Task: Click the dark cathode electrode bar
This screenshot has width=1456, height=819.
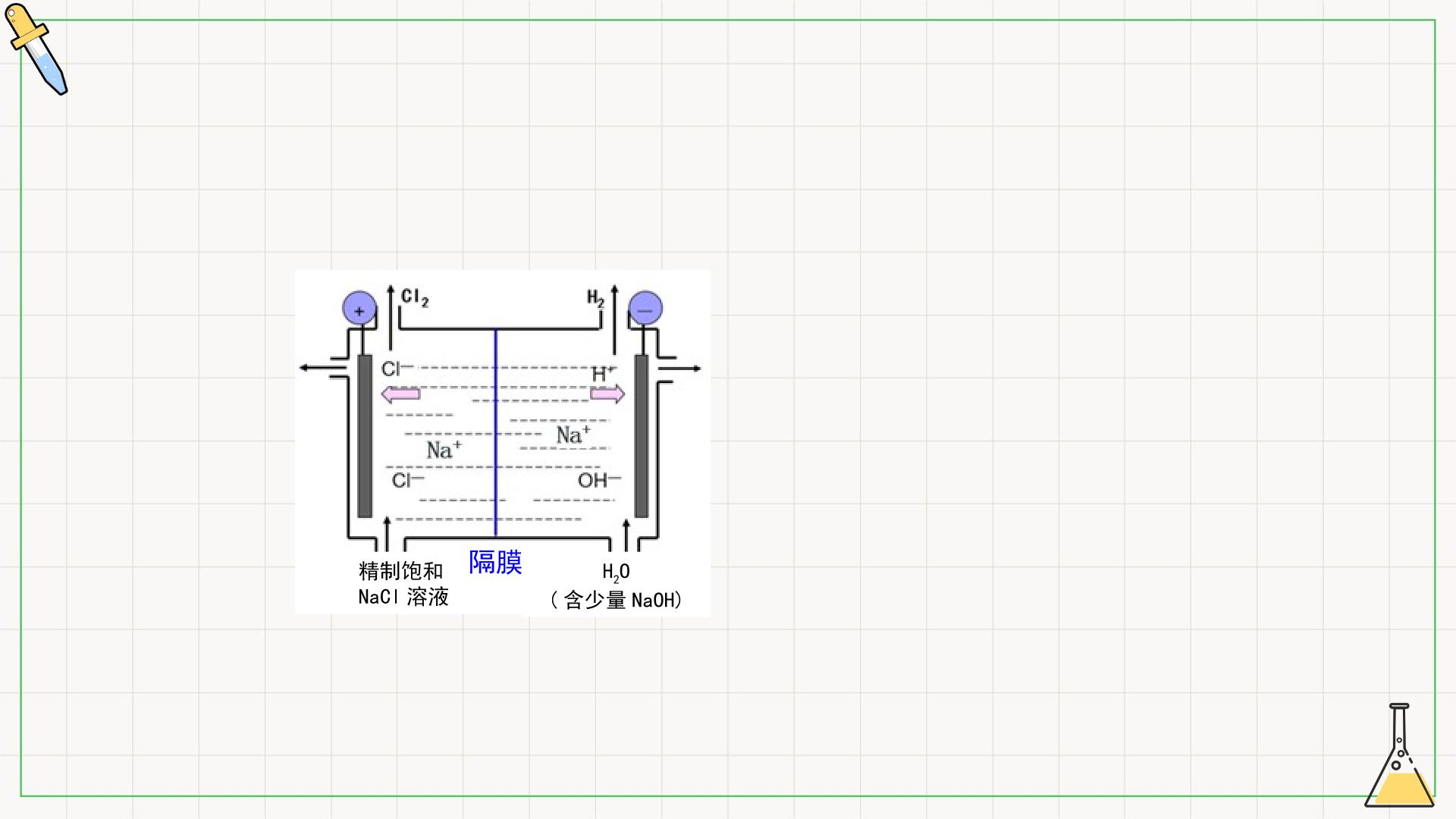Action: (642, 436)
